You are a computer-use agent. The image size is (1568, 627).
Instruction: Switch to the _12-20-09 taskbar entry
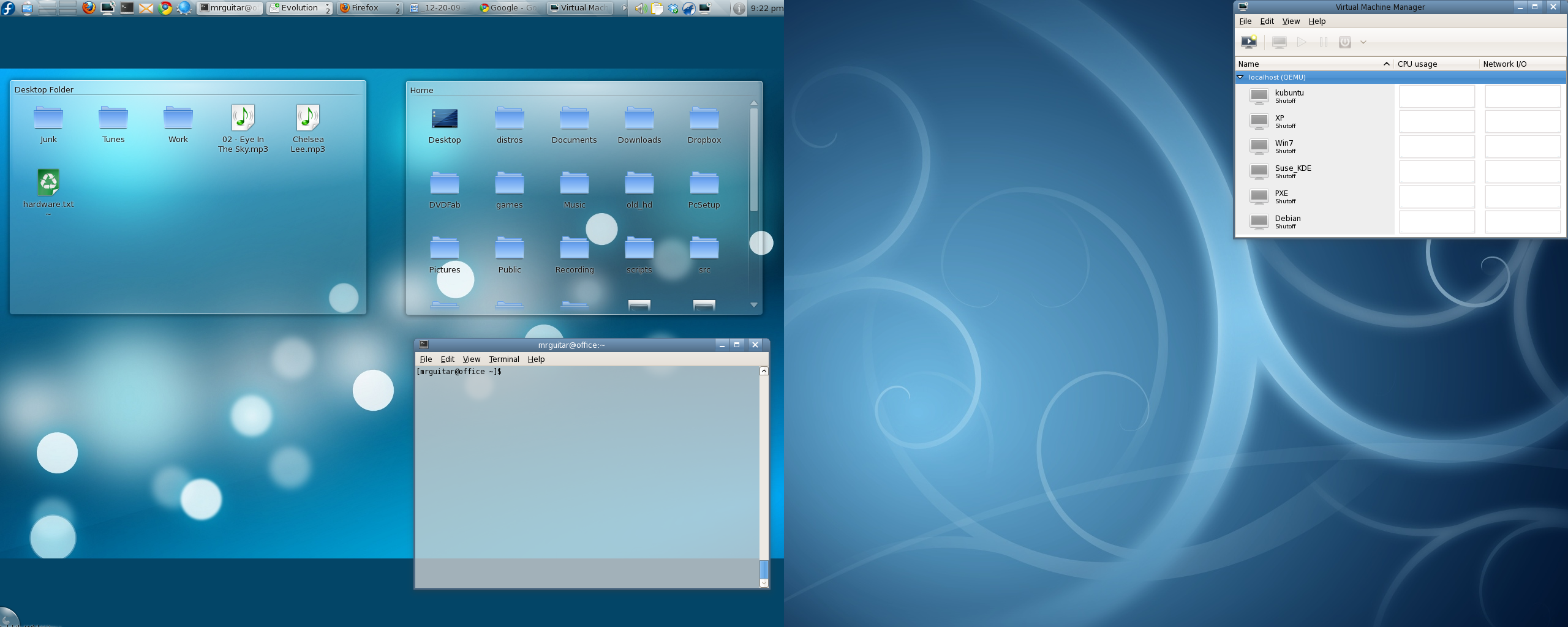[439, 8]
